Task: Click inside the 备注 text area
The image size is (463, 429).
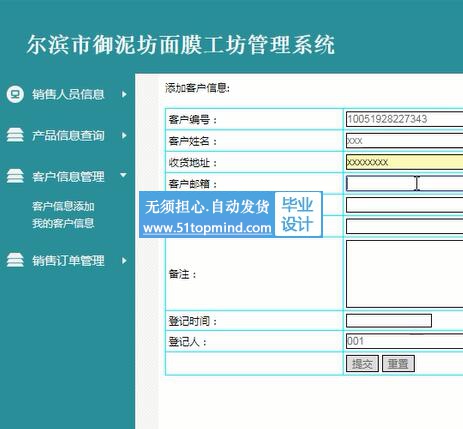Action: (x=404, y=274)
